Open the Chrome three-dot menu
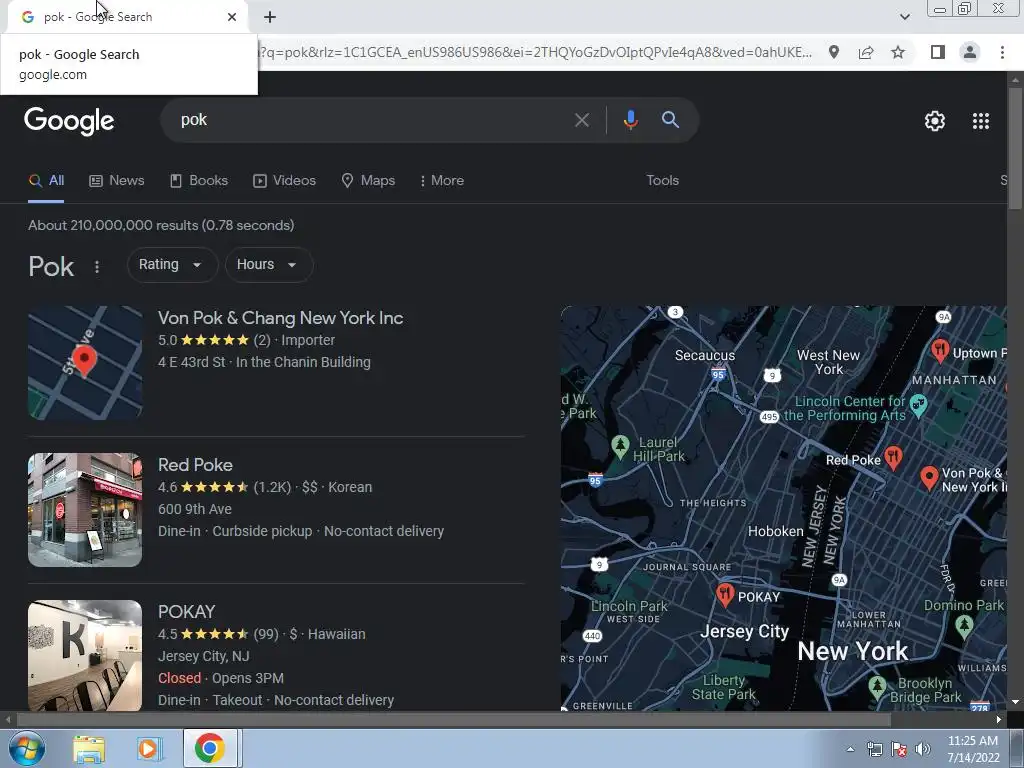The height and width of the screenshot is (768, 1024). tap(1002, 52)
